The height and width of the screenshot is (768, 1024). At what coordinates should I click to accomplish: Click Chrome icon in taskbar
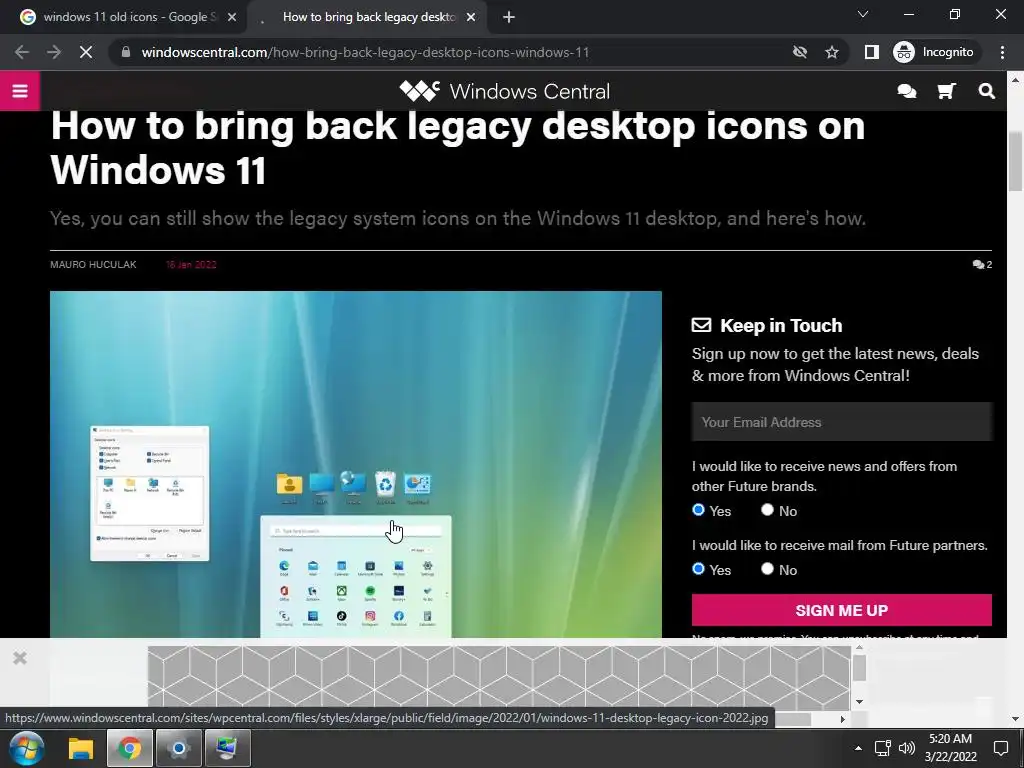pyautogui.click(x=129, y=748)
